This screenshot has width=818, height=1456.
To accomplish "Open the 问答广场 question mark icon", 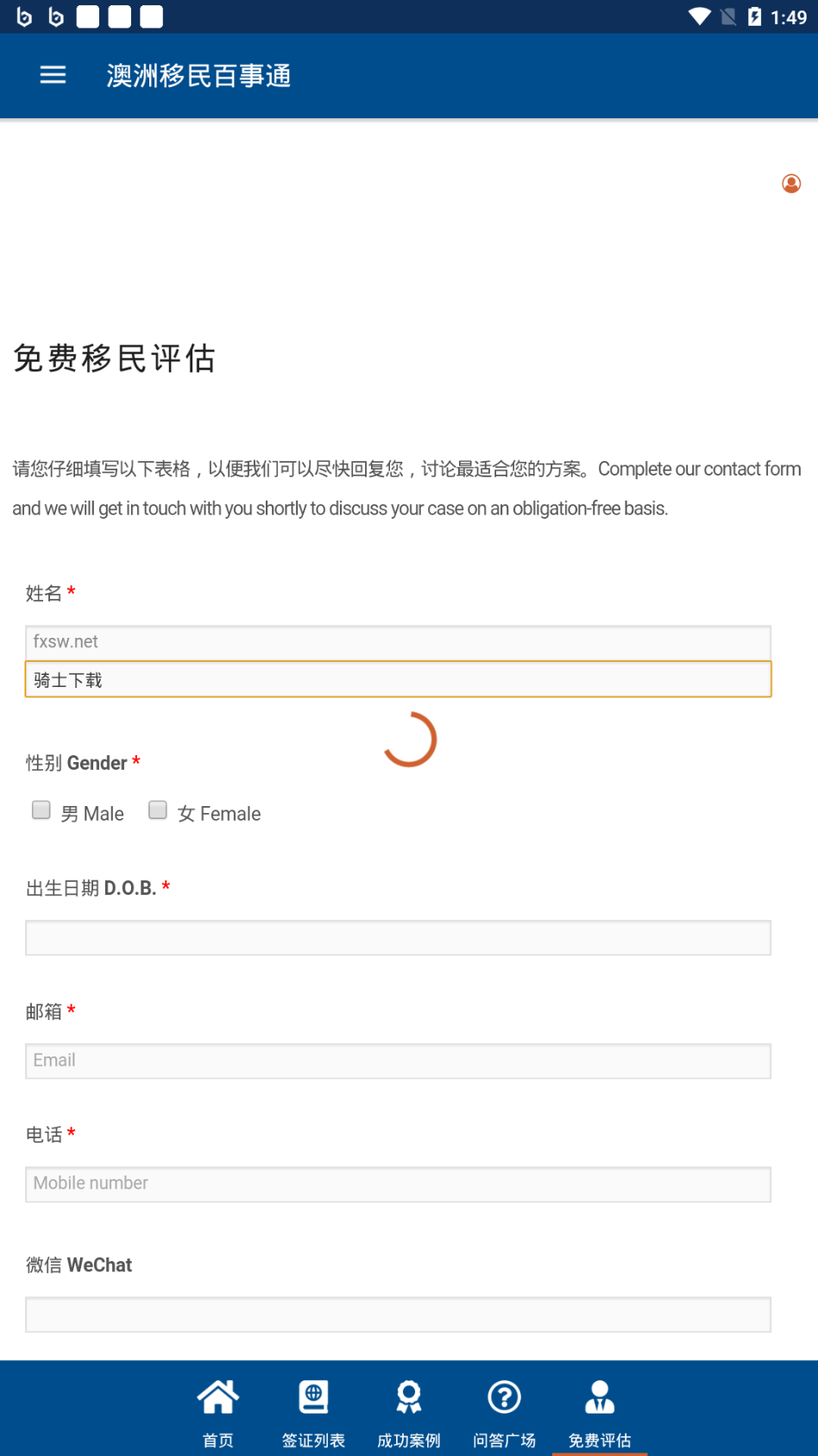I will click(504, 1396).
